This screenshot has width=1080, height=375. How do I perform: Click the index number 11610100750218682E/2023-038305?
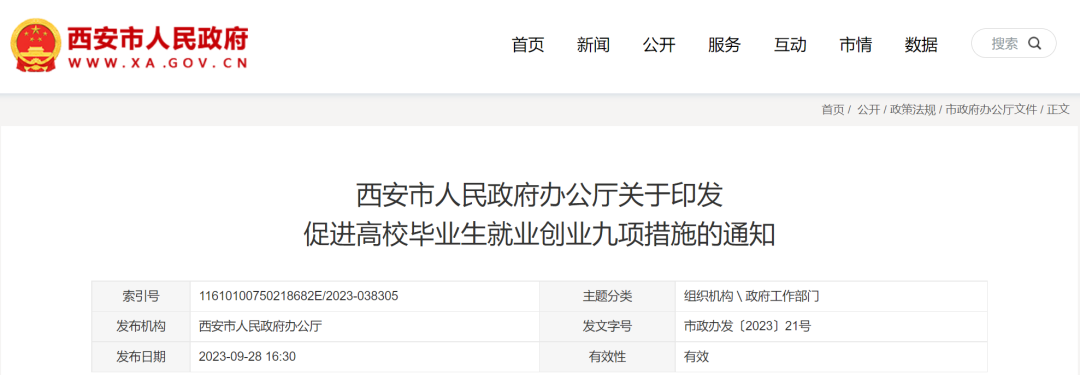pos(298,296)
